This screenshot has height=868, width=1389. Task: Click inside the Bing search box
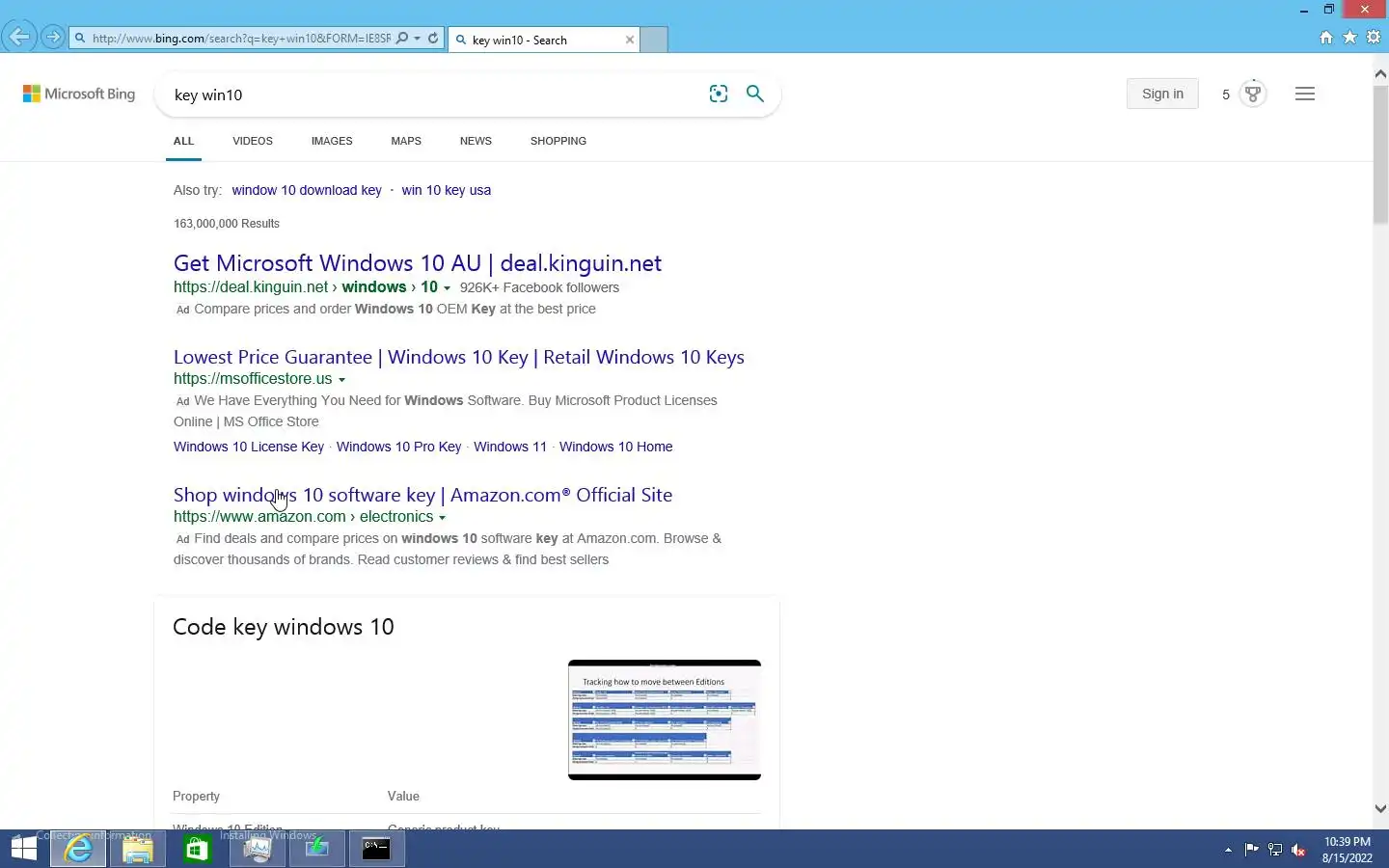point(434,95)
